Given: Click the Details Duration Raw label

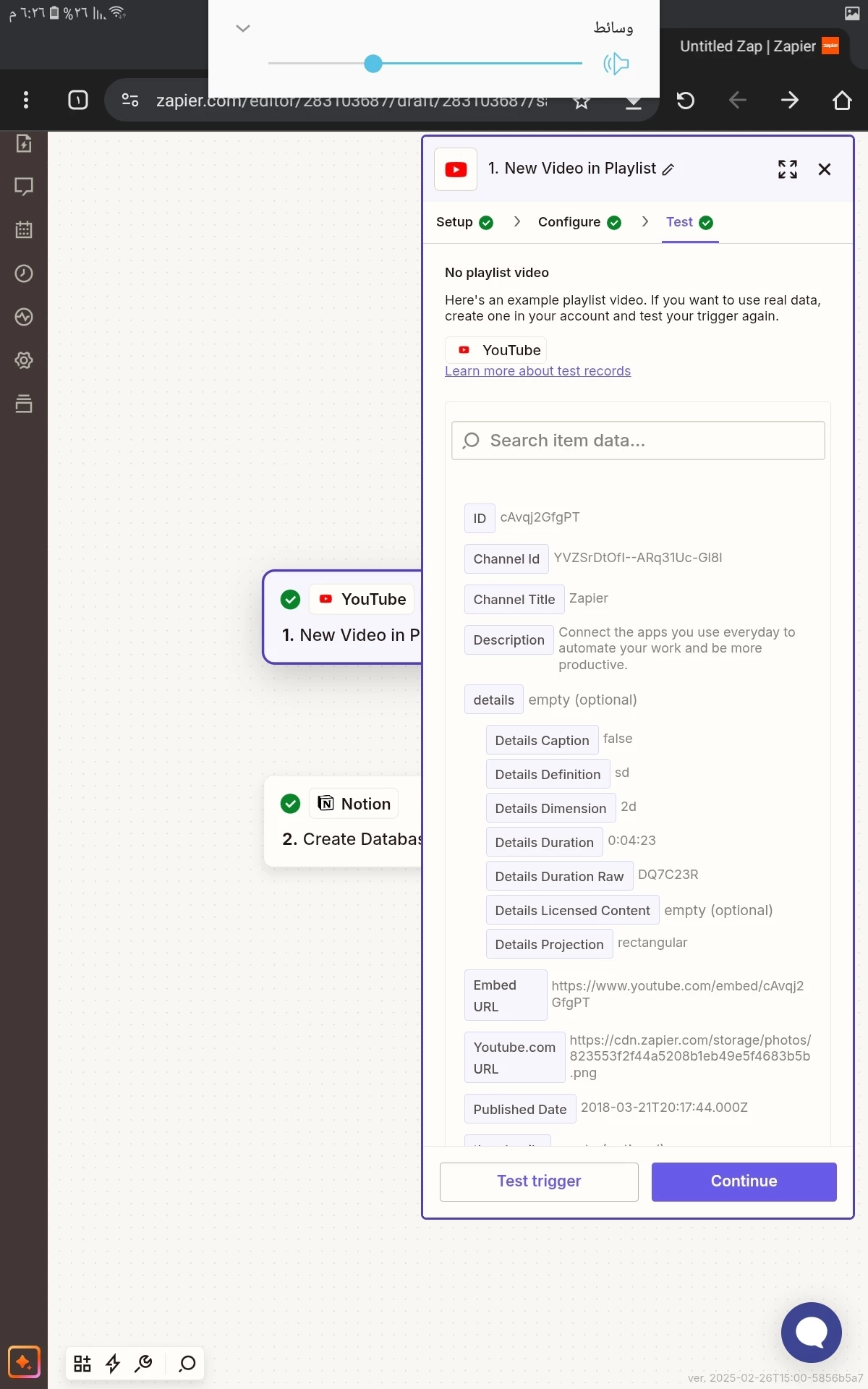Looking at the screenshot, I should pyautogui.click(x=559, y=877).
